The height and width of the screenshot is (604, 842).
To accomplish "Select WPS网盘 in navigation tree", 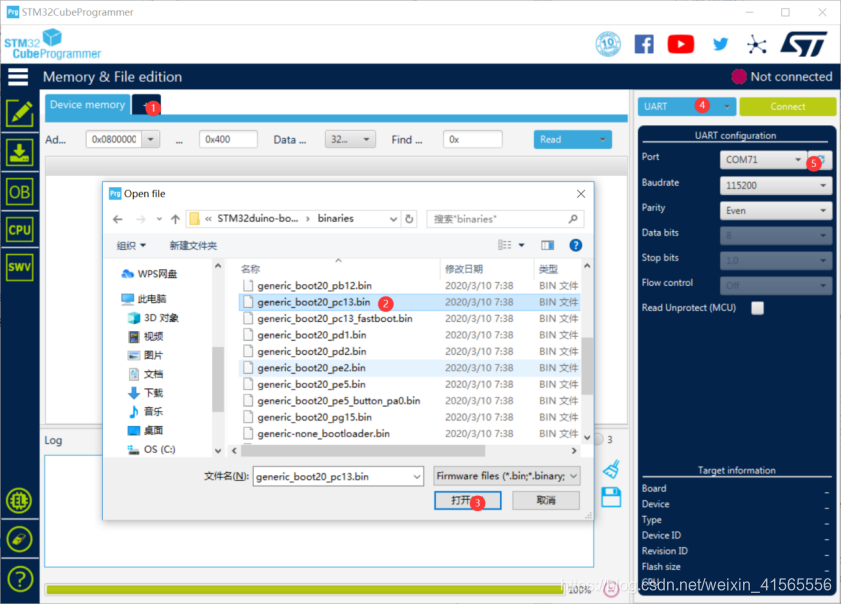I will 149,274.
